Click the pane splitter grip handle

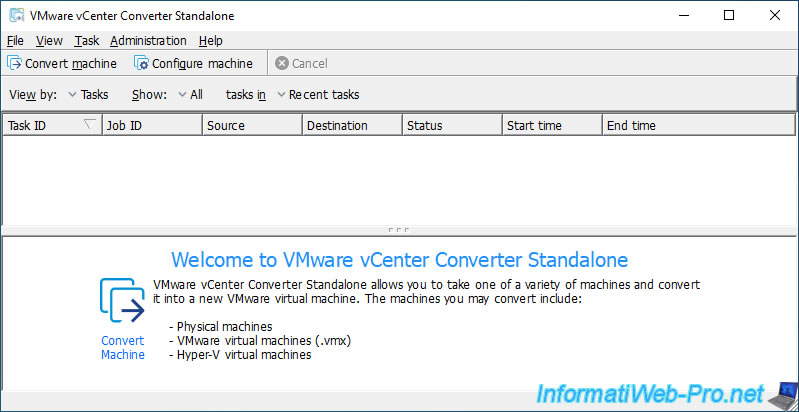399,230
